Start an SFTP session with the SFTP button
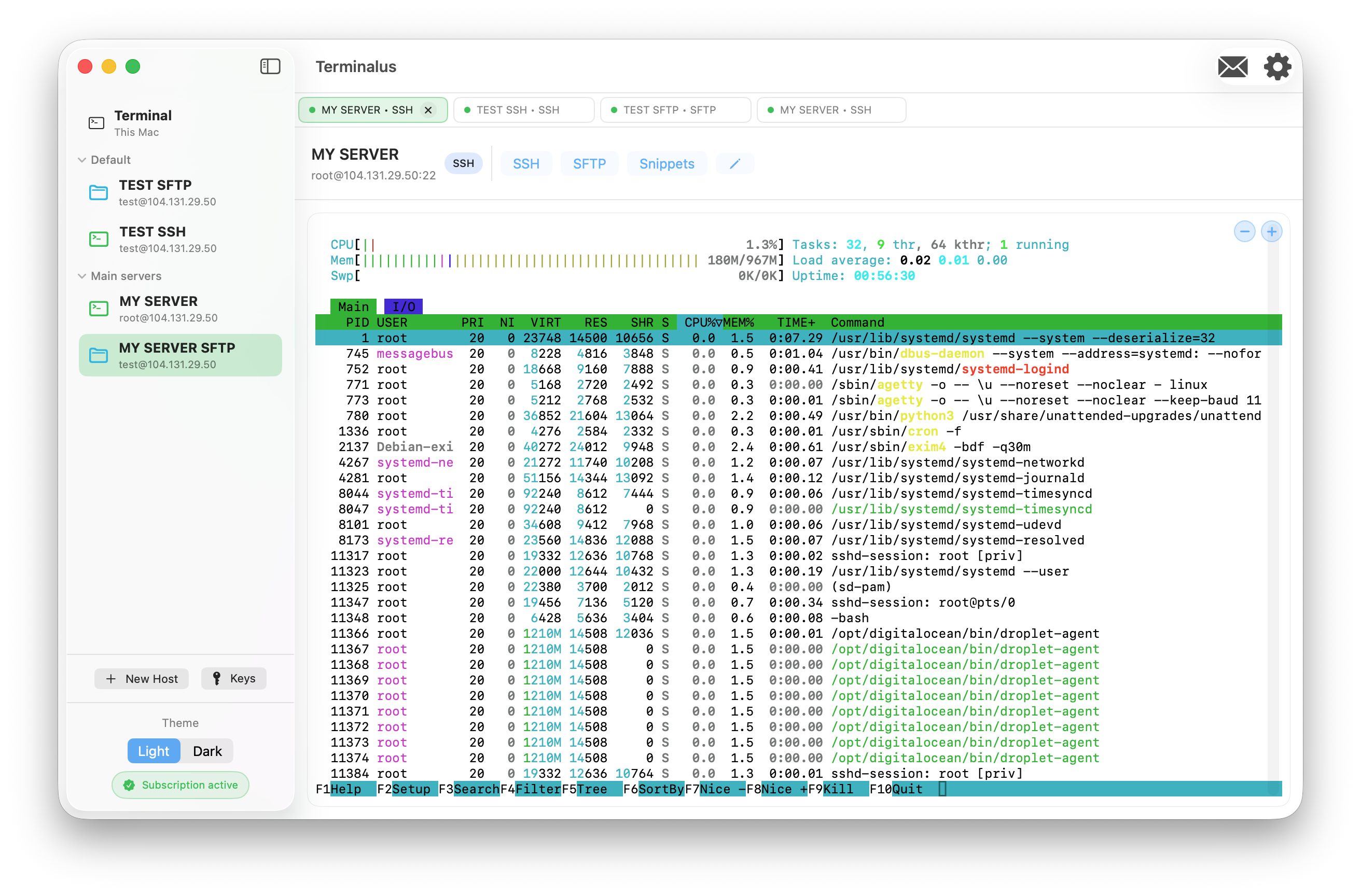Image resolution: width=1361 pixels, height=896 pixels. [589, 163]
